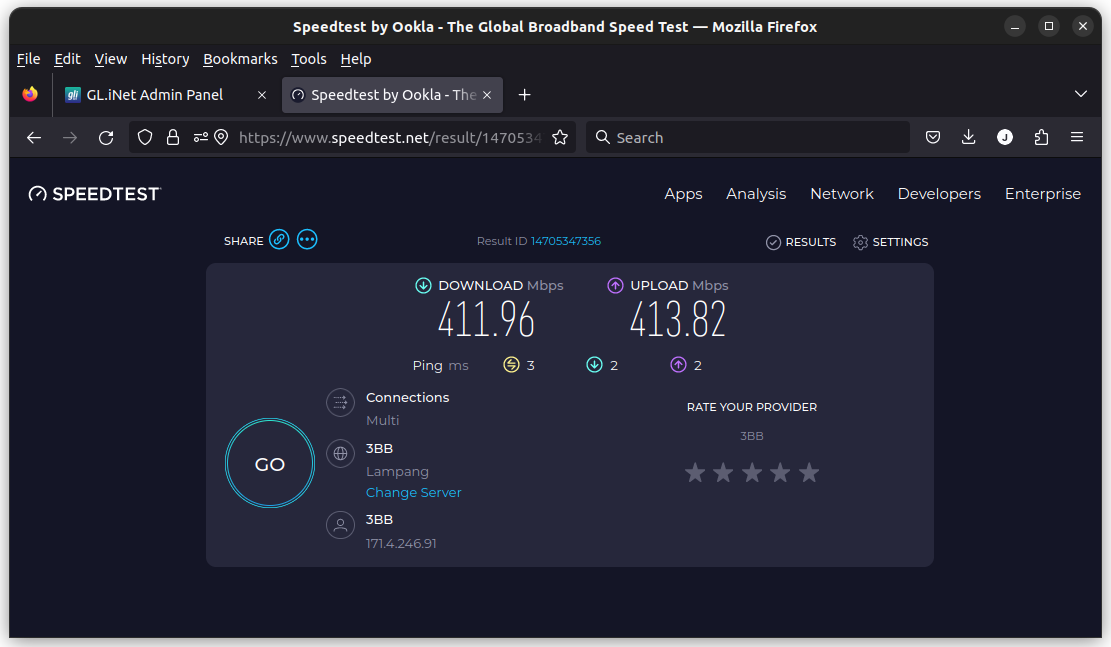Screen dimensions: 1111x647
Task: Select the Speedtest by Ookla tab
Action: [393, 95]
